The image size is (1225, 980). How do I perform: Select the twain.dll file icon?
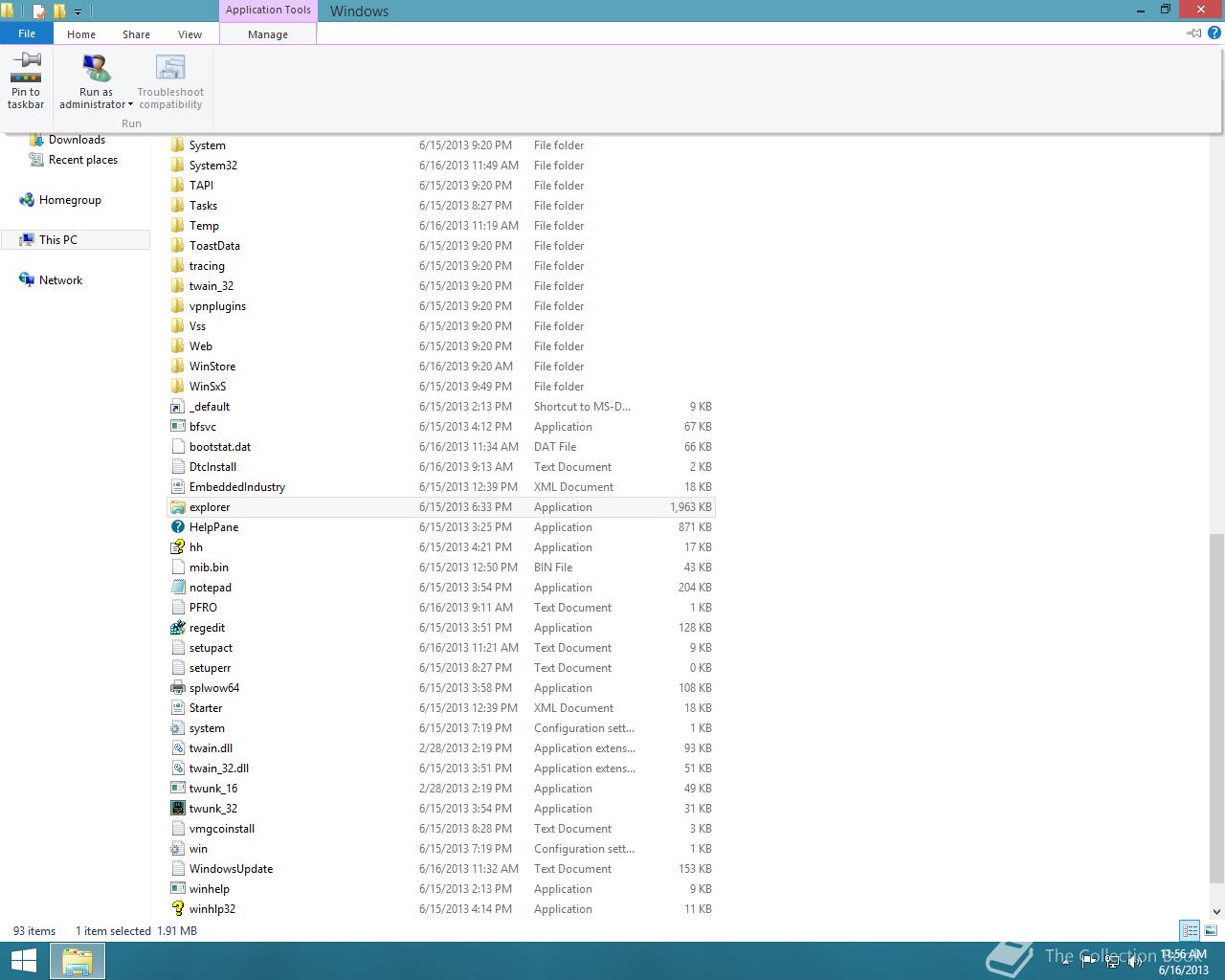point(177,748)
